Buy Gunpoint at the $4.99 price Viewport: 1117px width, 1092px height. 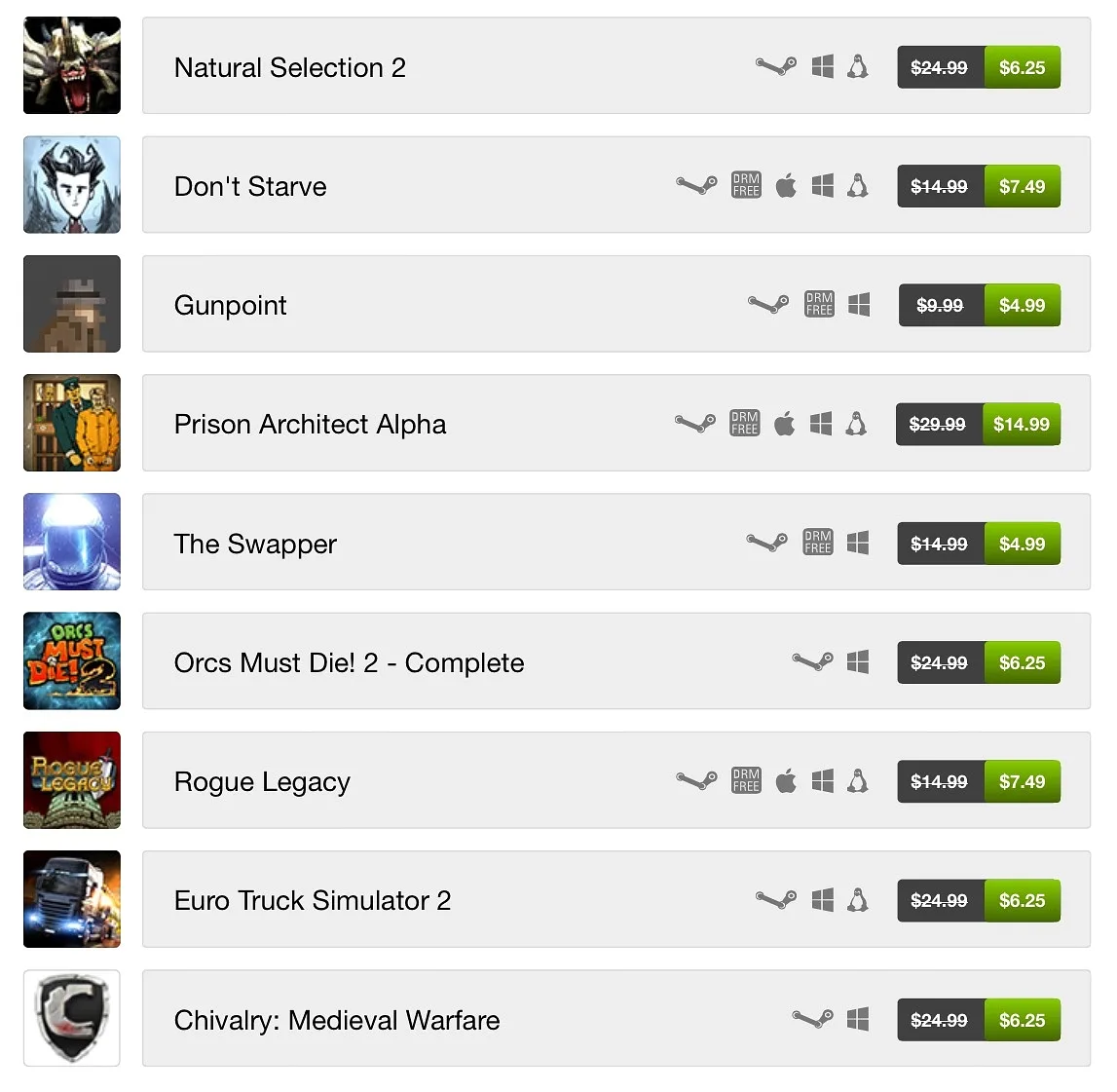pos(1023,305)
